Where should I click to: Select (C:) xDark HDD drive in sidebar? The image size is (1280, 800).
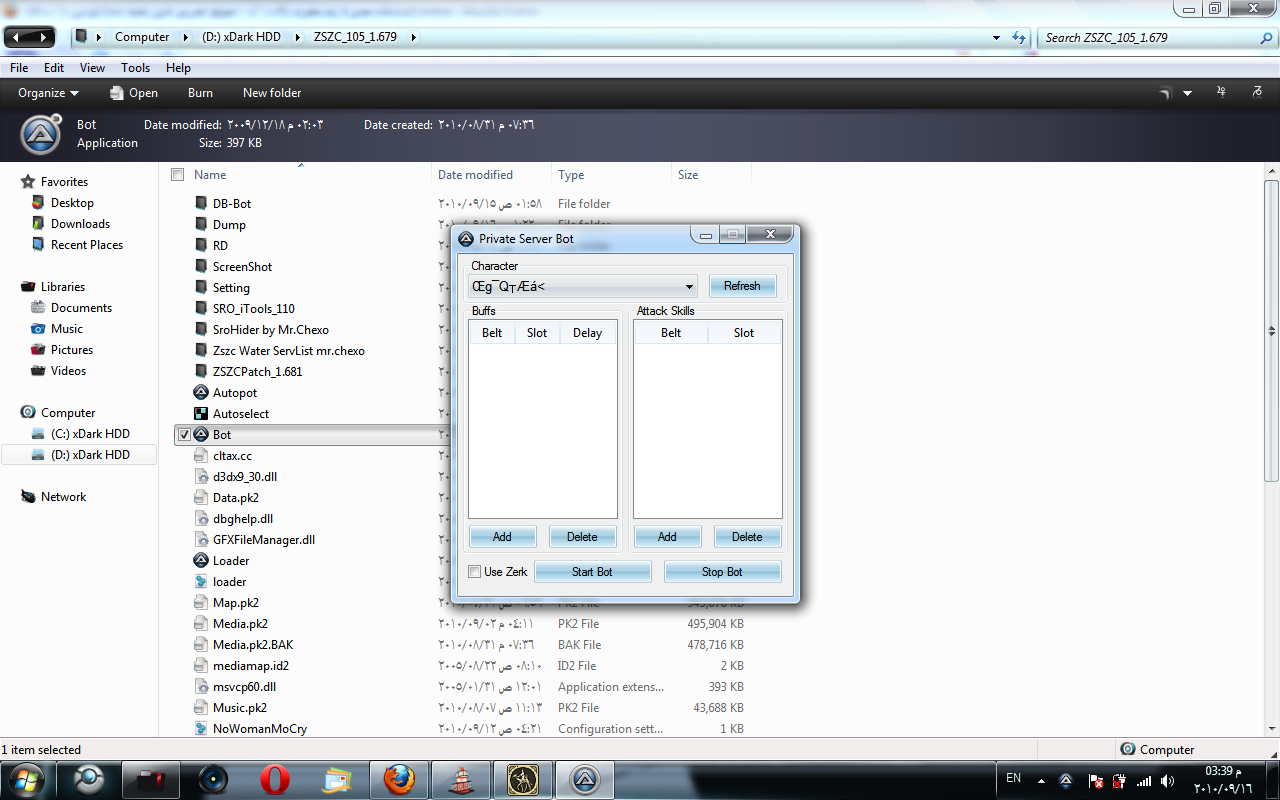[90, 434]
